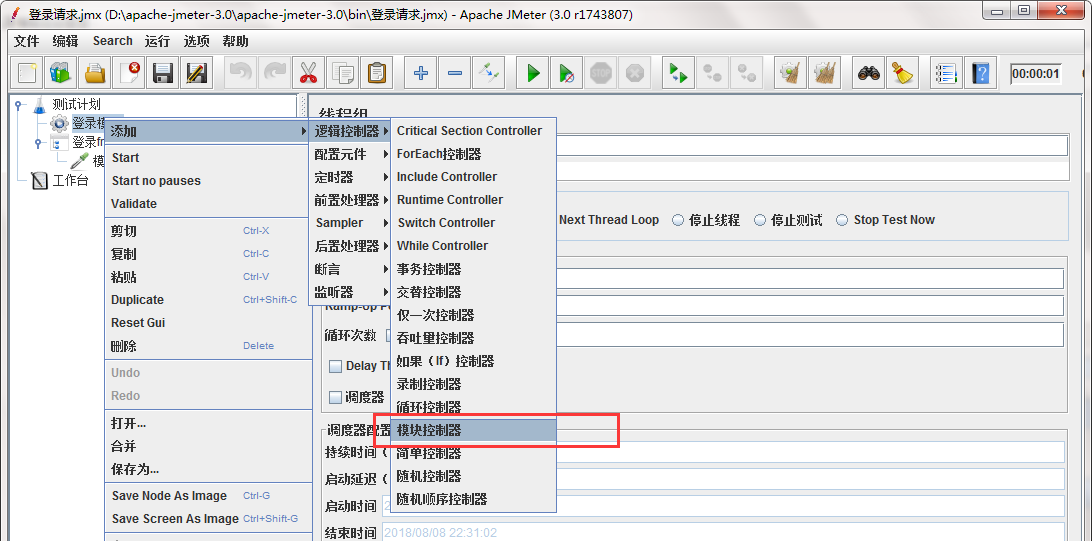
Task: Open the 选项 menu
Action: point(196,41)
